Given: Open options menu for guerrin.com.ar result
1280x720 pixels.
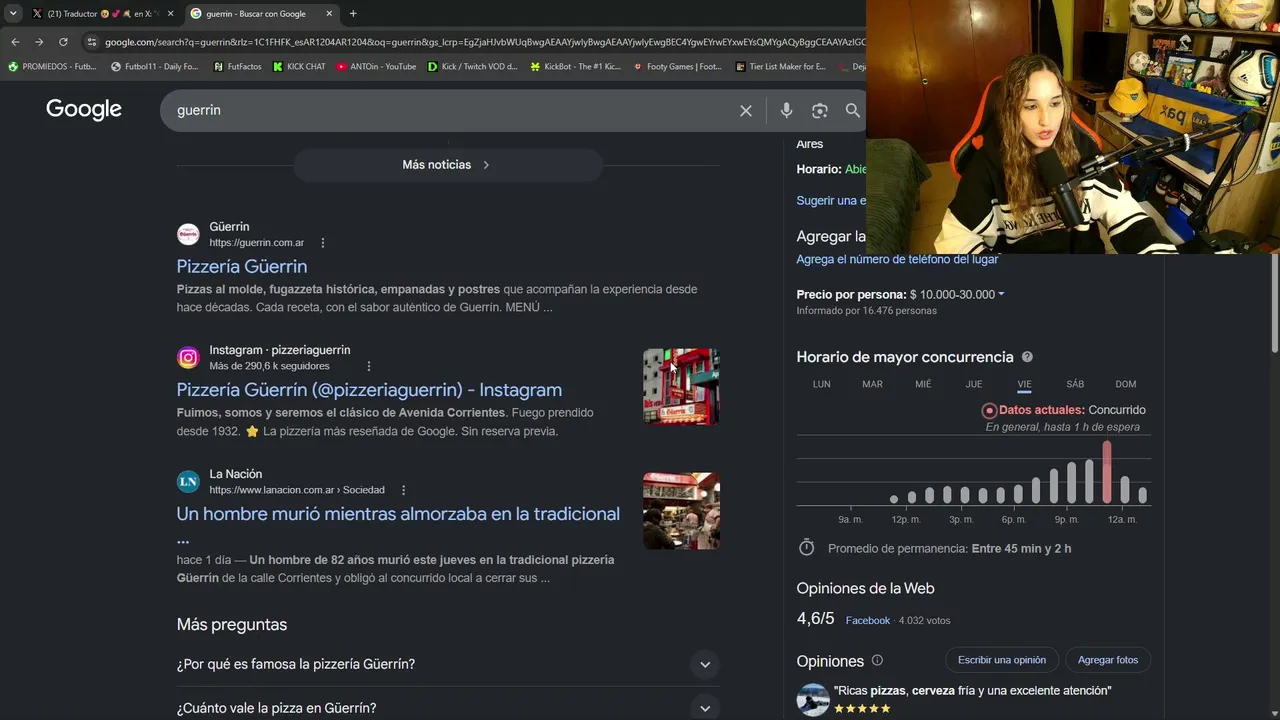Looking at the screenshot, I should (x=322, y=243).
